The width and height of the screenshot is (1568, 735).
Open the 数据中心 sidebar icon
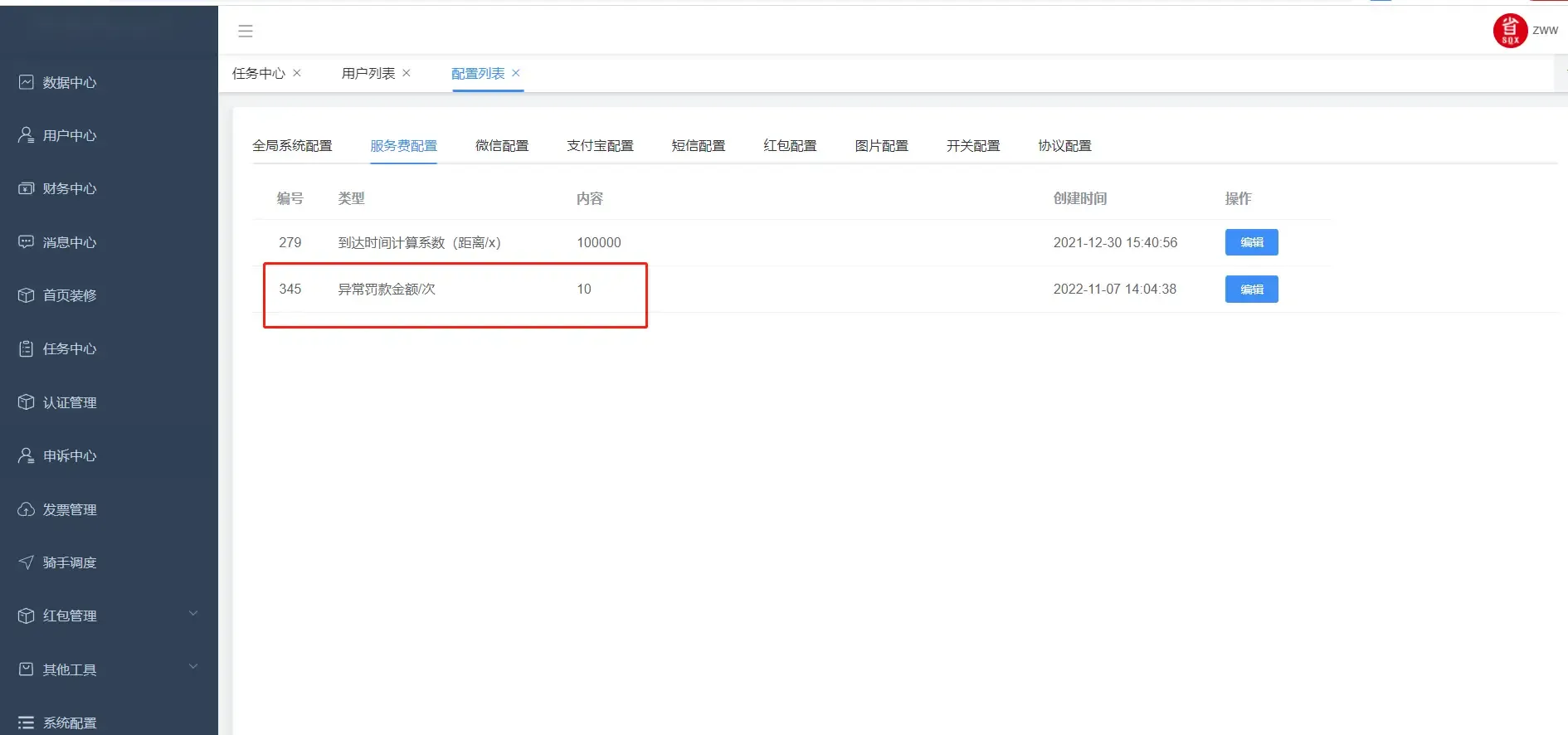[27, 82]
